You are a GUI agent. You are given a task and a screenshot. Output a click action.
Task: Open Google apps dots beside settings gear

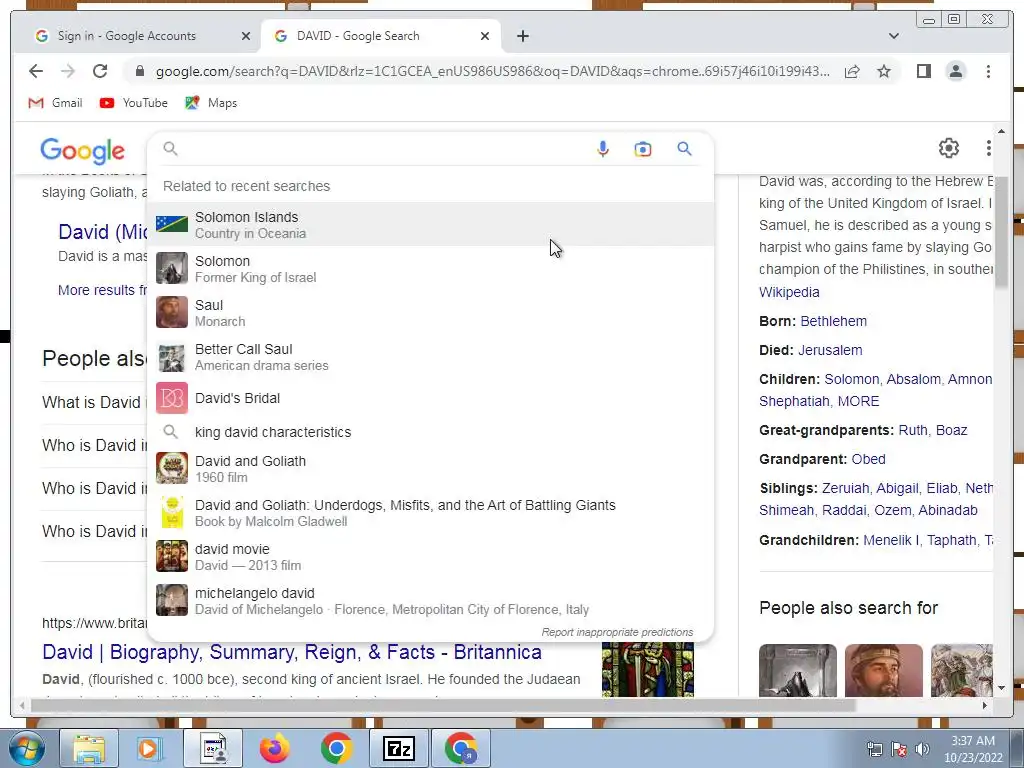(x=988, y=148)
